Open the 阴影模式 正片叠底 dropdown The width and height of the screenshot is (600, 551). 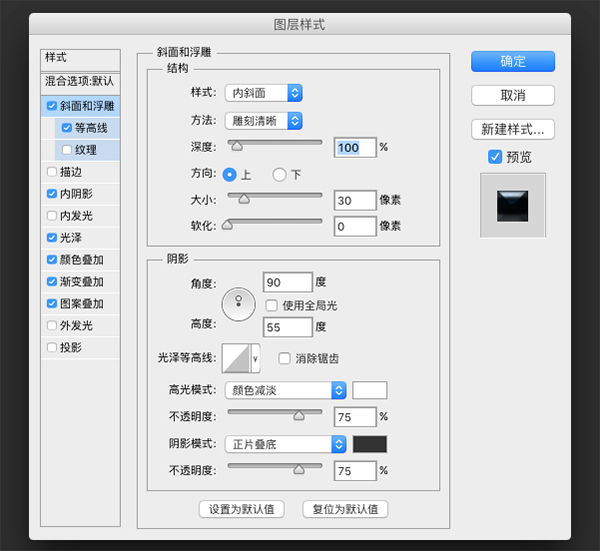(286, 444)
